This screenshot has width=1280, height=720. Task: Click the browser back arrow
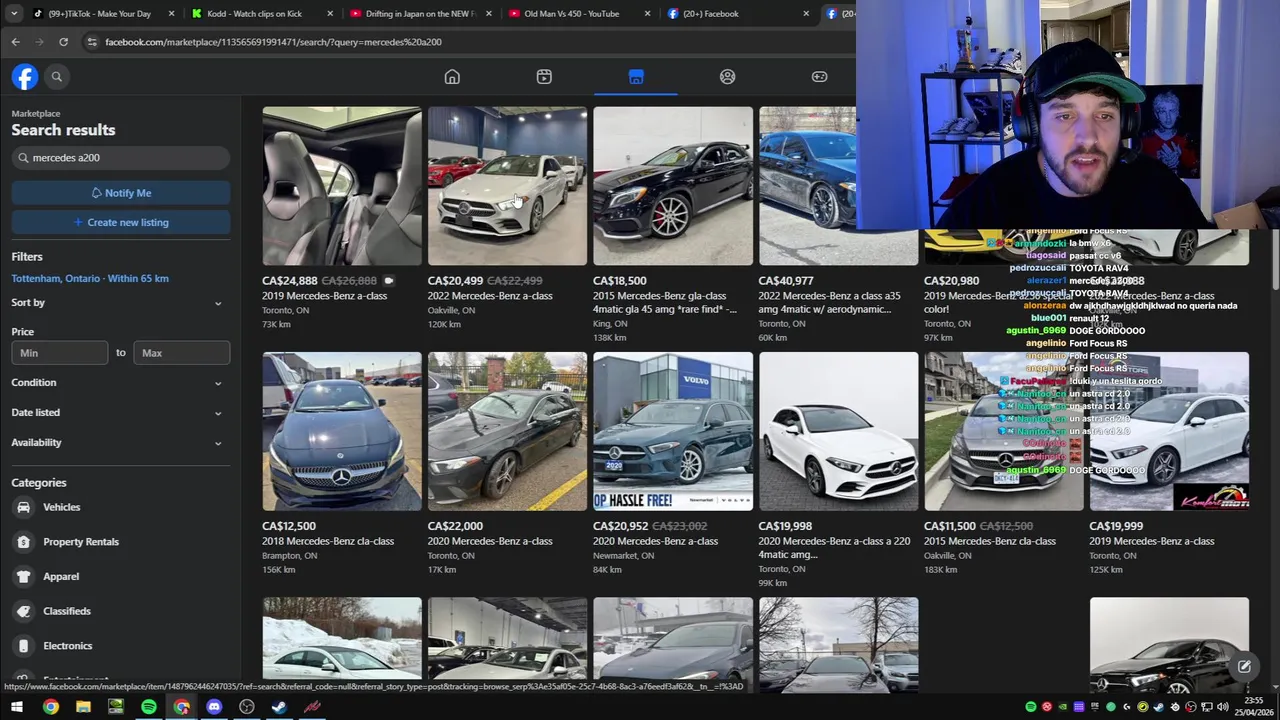(x=15, y=42)
